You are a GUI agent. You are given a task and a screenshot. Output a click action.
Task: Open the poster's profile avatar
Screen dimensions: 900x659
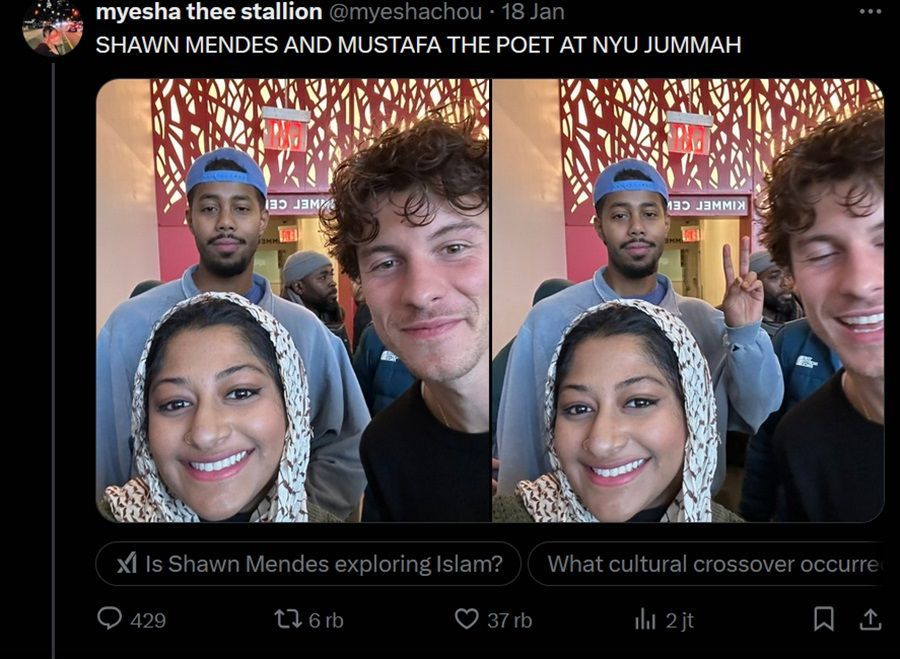pos(53,27)
